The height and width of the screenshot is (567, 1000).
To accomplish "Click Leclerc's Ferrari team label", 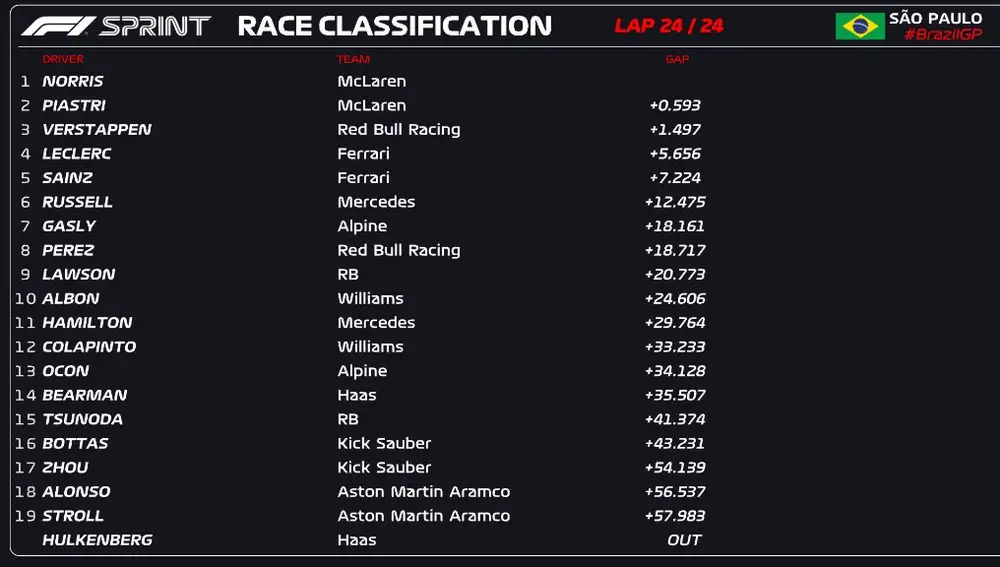I will pyautogui.click(x=363, y=153).
